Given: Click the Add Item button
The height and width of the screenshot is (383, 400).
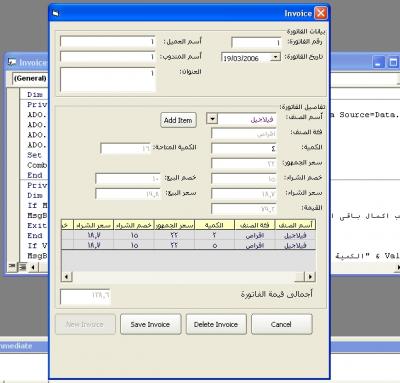Looking at the screenshot, I should (x=178, y=120).
